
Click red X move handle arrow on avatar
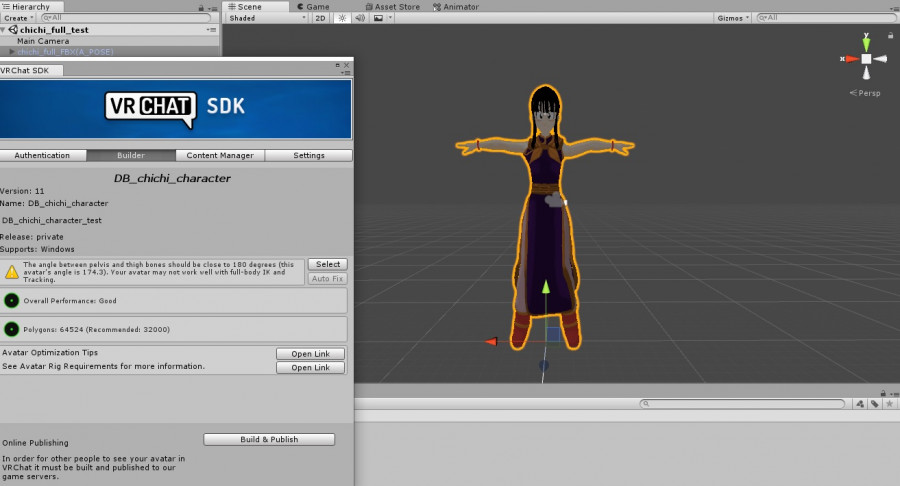491,341
